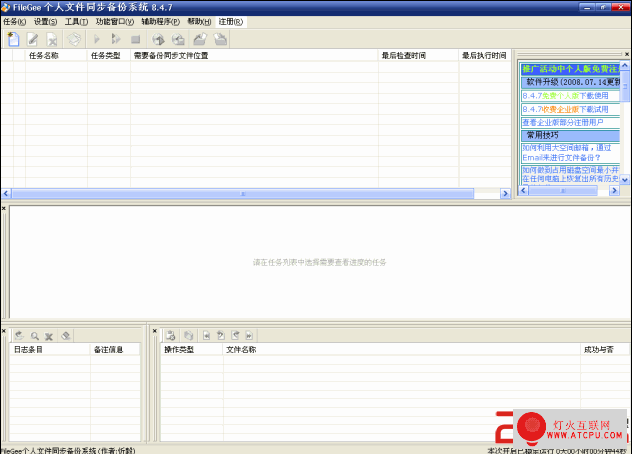
Task: Click the 日志条目 column header
Action: pos(50,350)
